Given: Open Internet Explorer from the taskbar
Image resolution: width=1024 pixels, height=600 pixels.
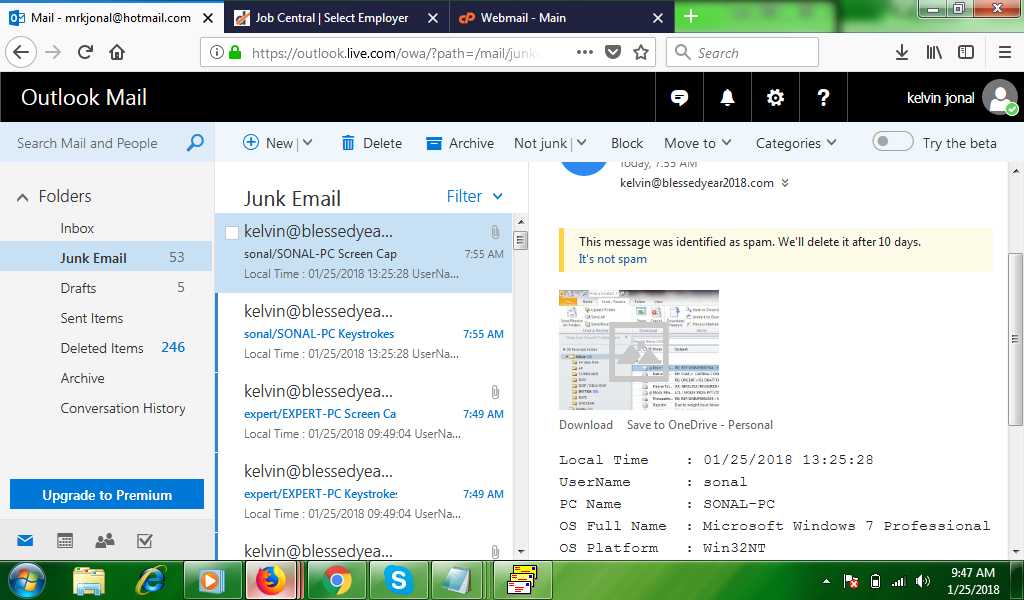Looking at the screenshot, I should coord(150,580).
